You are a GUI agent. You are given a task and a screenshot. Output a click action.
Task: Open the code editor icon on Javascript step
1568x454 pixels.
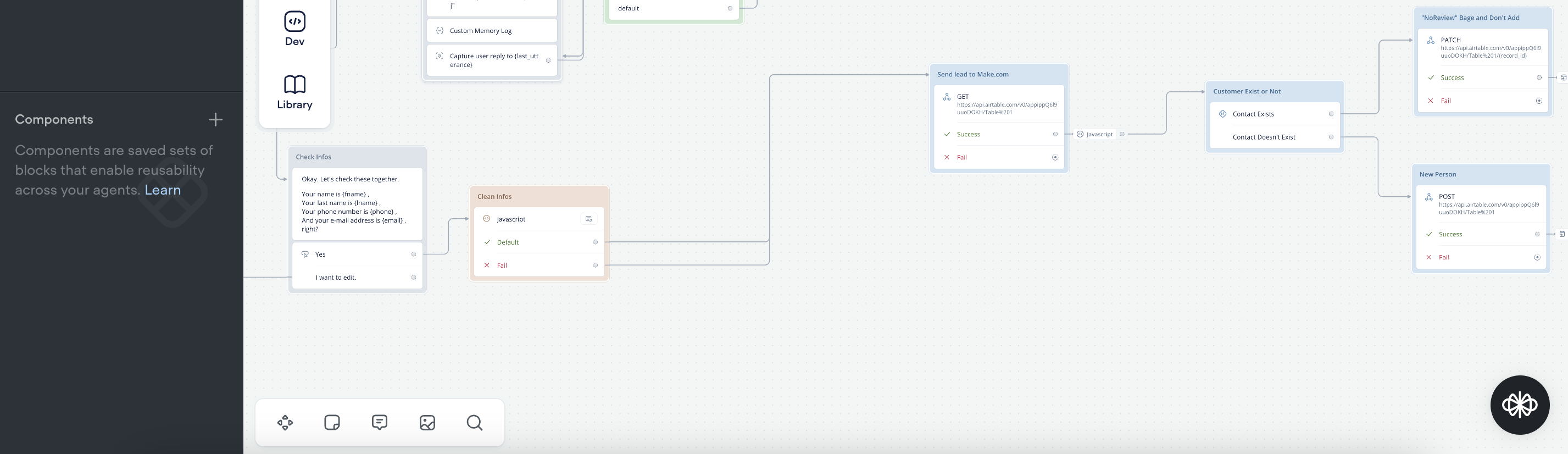pos(588,219)
